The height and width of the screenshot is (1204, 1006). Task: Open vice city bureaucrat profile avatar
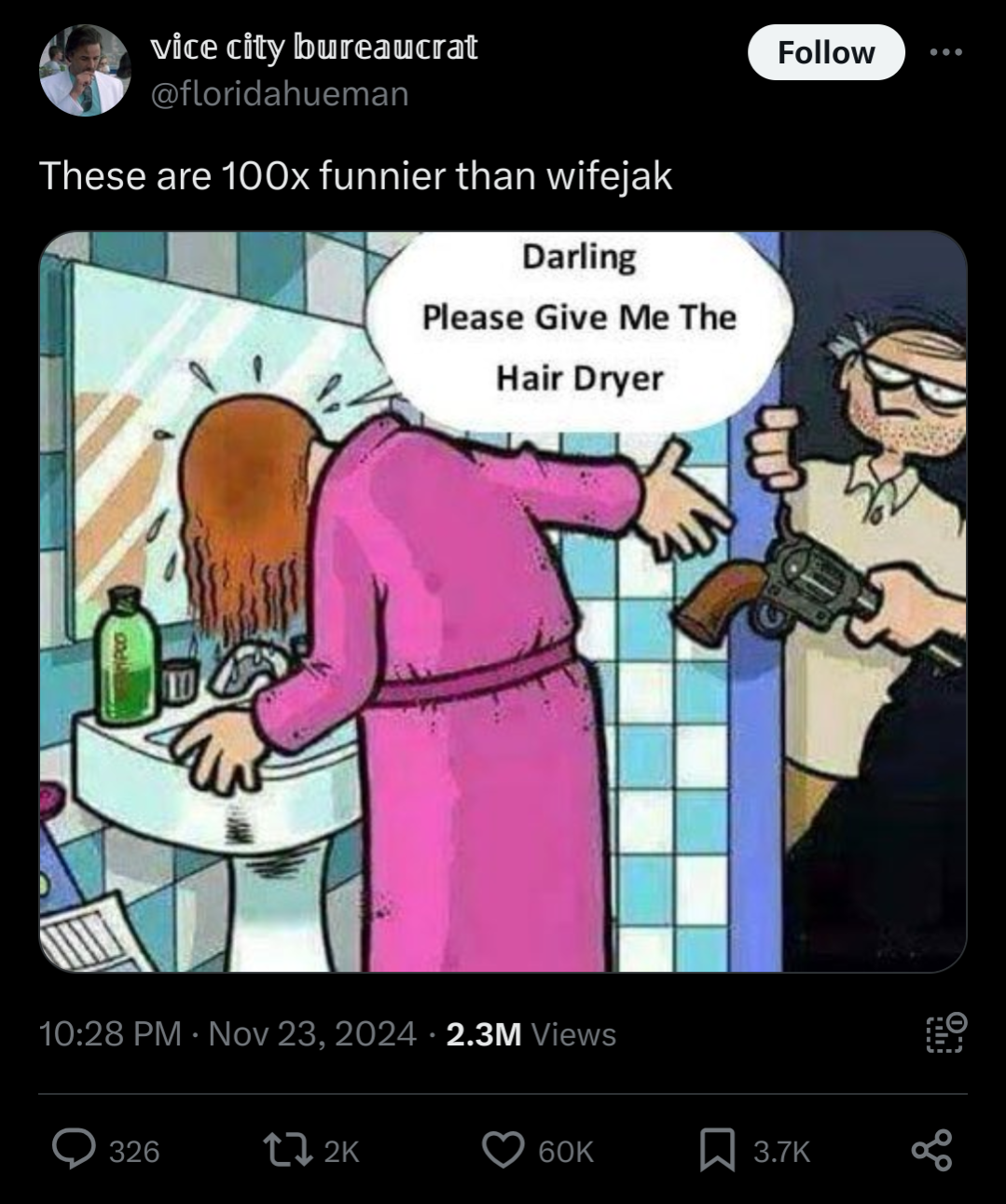pos(85,70)
